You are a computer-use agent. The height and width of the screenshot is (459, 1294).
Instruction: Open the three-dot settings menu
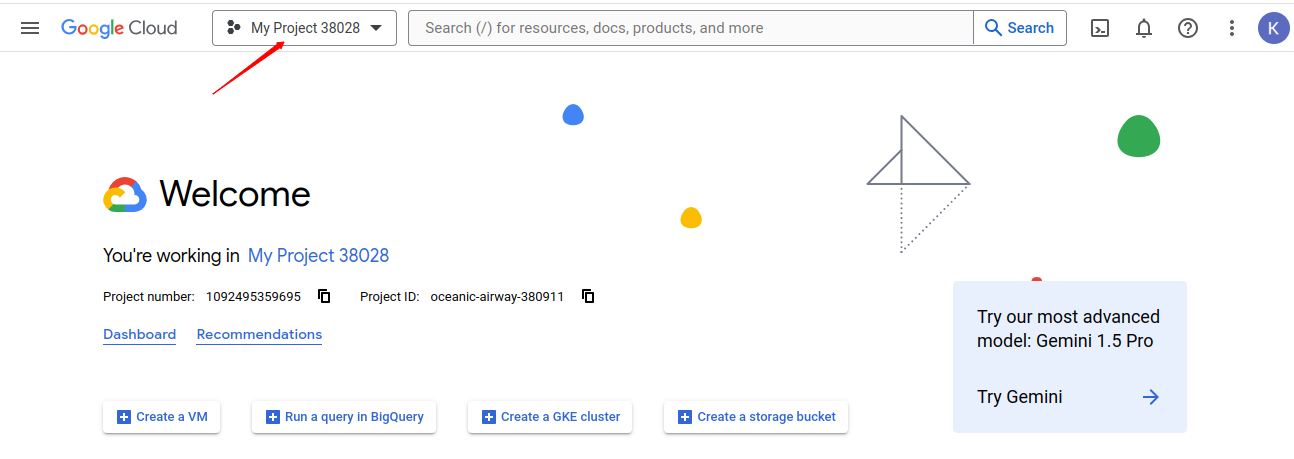[x=1232, y=28]
